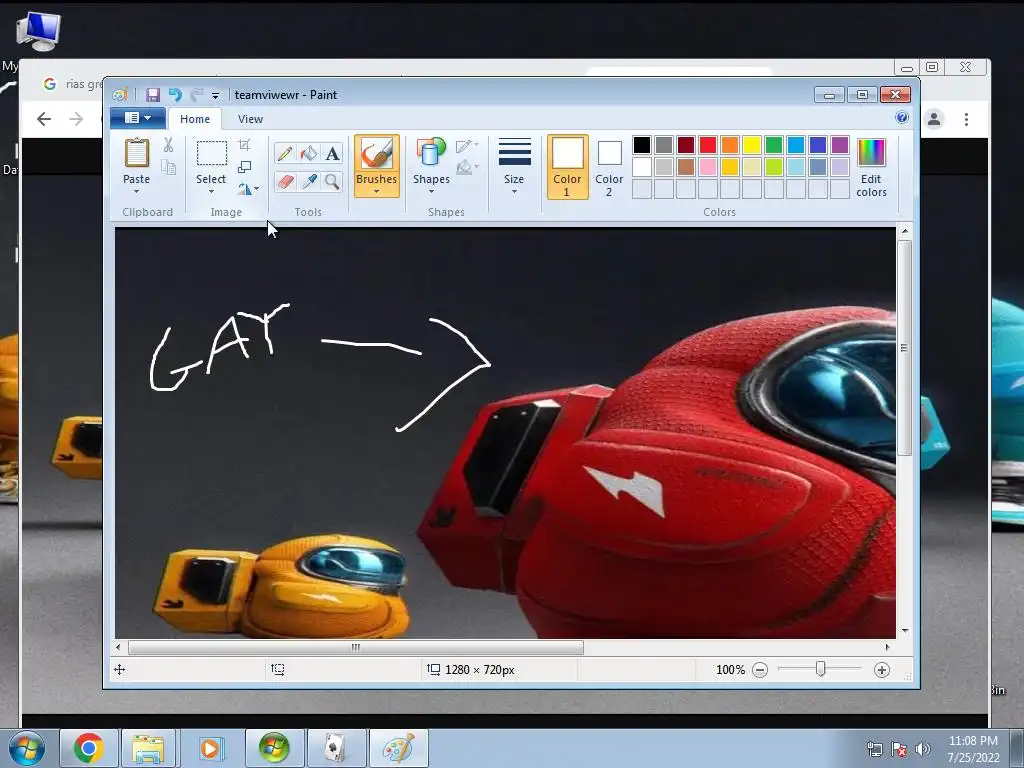Click the Chrome profile avatar icon
Screen dimensions: 1024x768
coord(934,120)
